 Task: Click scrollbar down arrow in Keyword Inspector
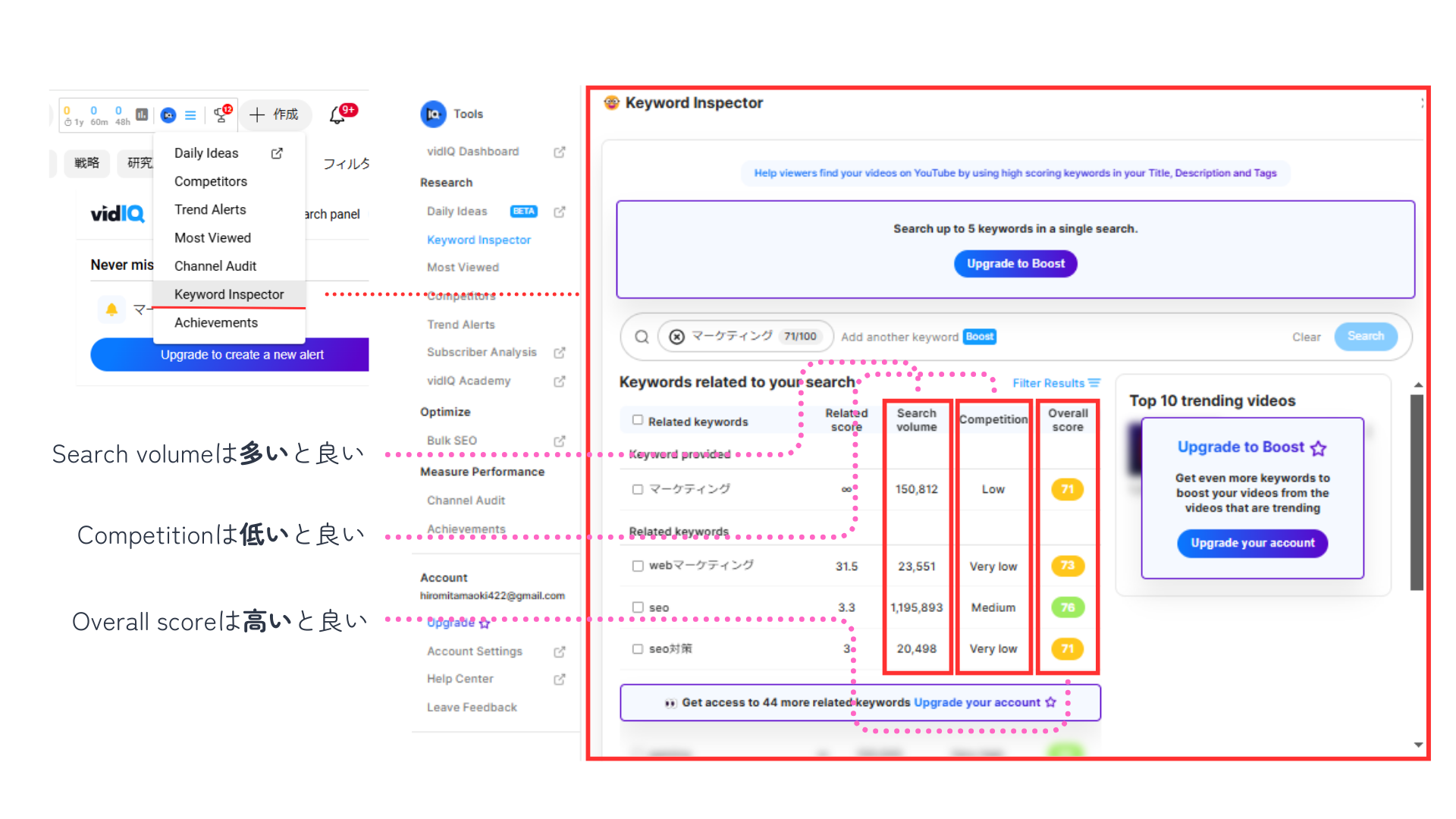1418,745
